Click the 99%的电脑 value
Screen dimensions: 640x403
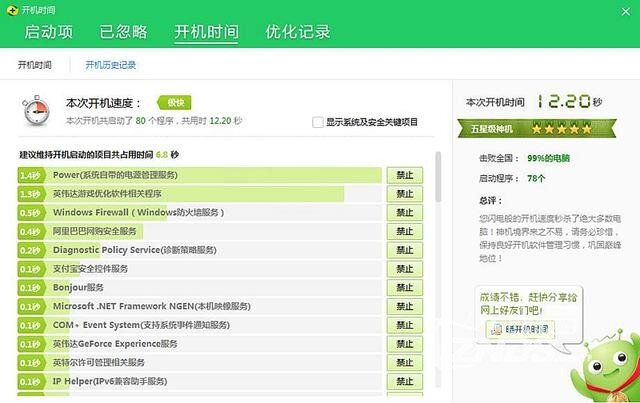[548, 158]
